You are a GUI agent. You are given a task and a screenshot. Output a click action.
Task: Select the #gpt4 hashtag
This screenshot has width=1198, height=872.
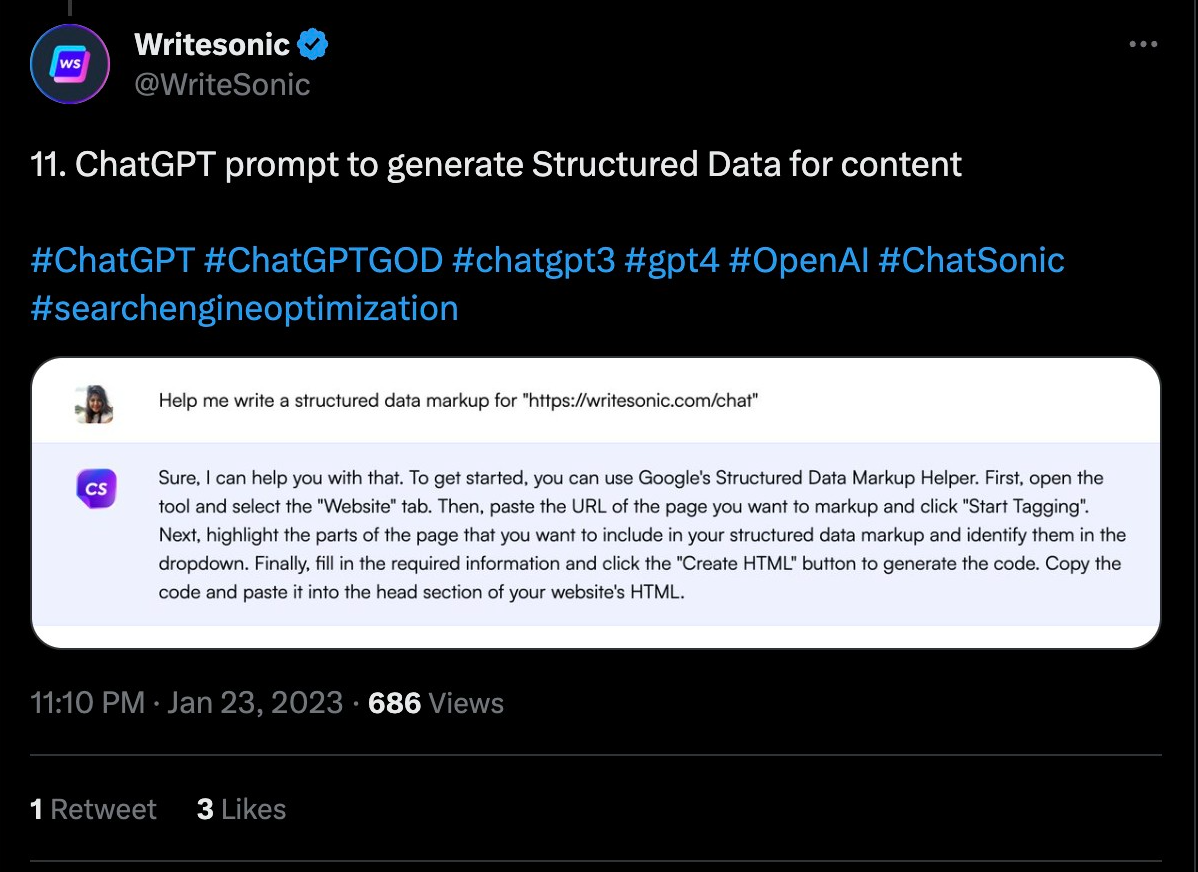pyautogui.click(x=671, y=260)
